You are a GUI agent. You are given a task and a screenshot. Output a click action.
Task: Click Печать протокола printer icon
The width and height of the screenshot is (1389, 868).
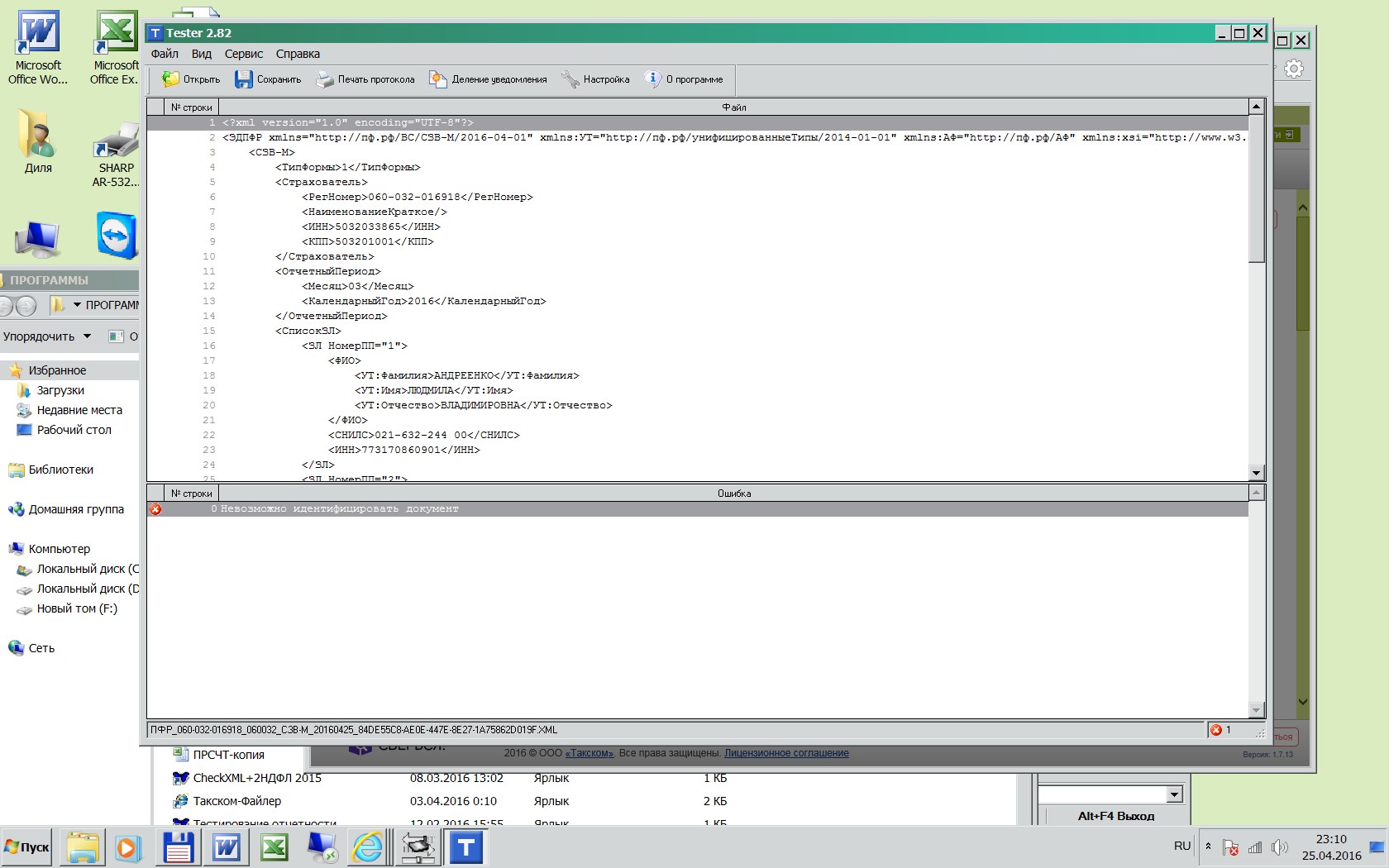[x=324, y=79]
